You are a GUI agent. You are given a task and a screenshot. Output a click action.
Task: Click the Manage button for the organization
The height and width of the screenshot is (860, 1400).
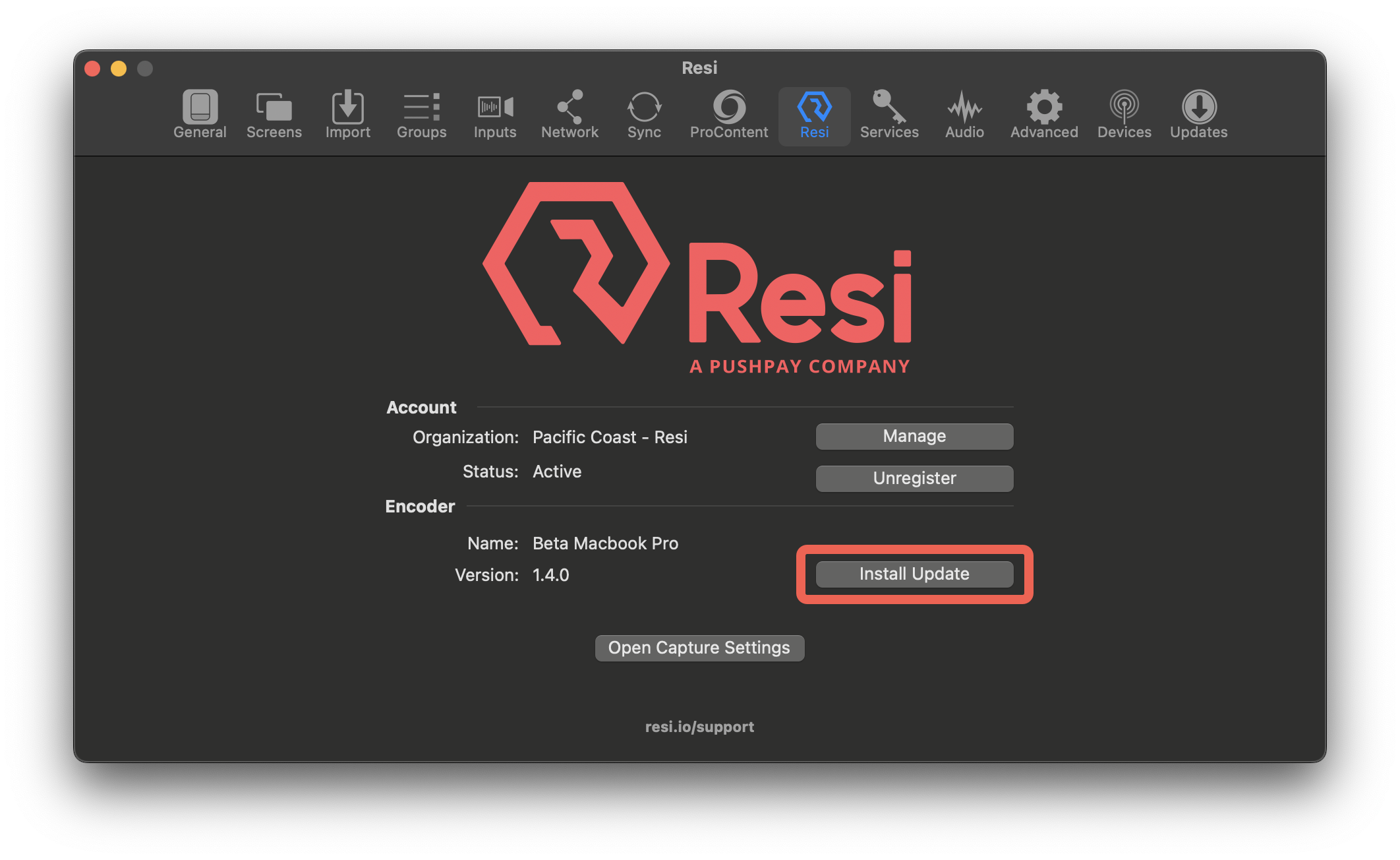coord(914,436)
